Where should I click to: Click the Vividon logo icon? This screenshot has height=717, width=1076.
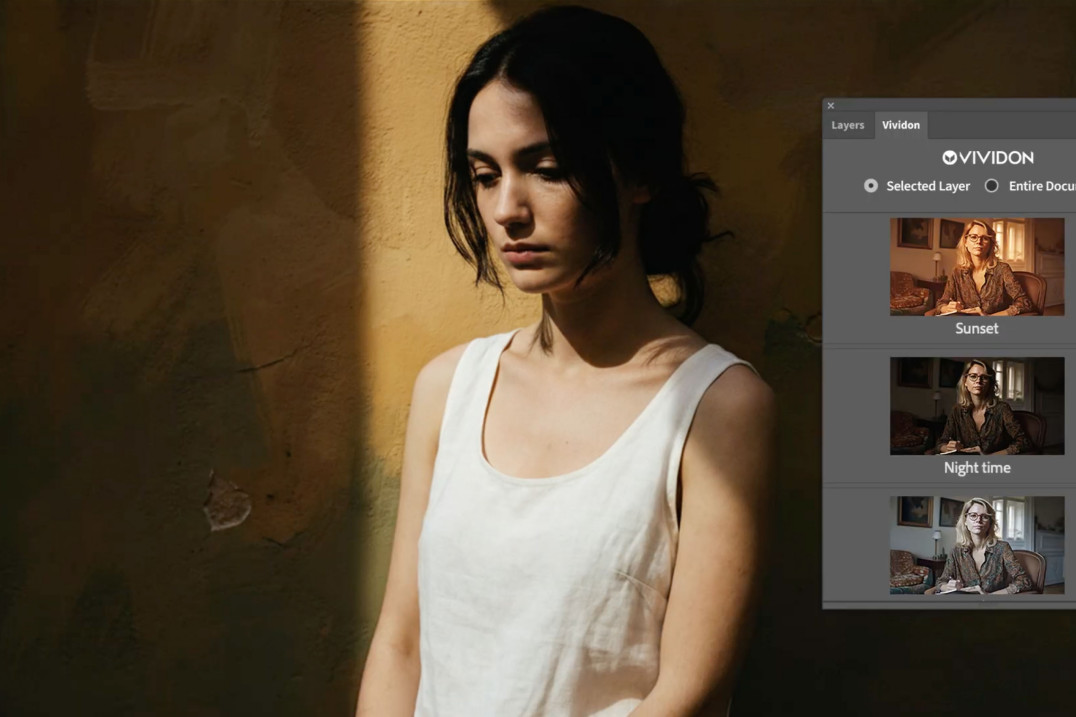point(950,158)
